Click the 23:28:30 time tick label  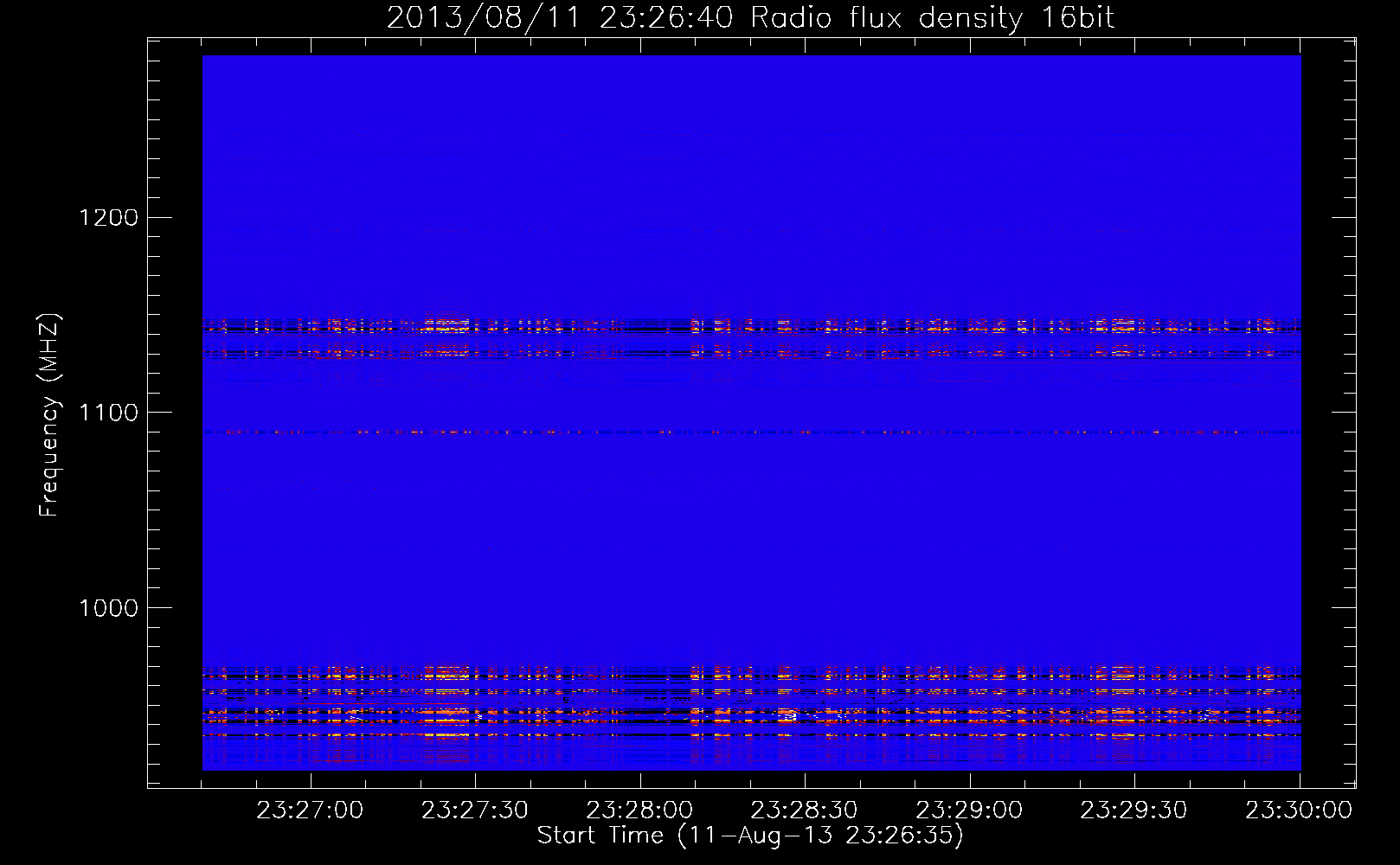click(805, 811)
